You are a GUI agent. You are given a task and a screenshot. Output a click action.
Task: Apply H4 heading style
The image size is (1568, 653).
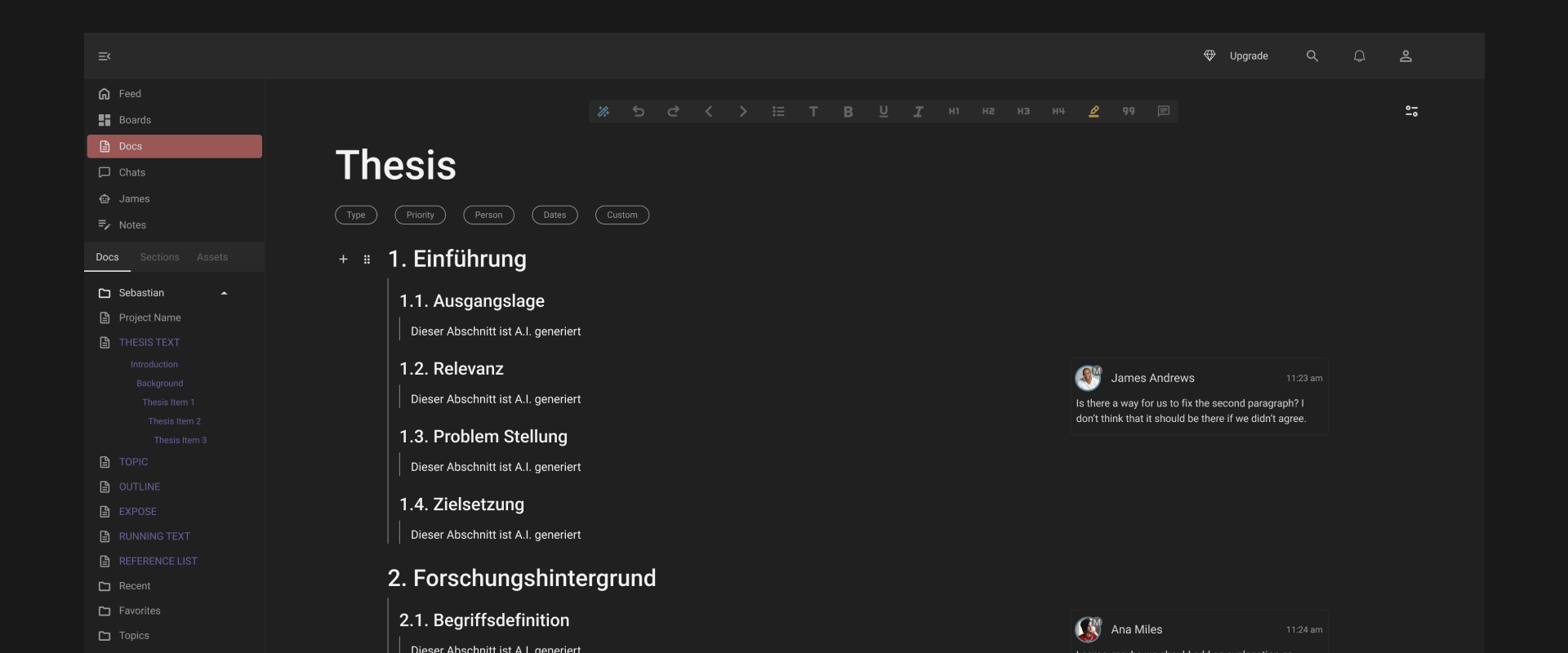tap(1058, 111)
